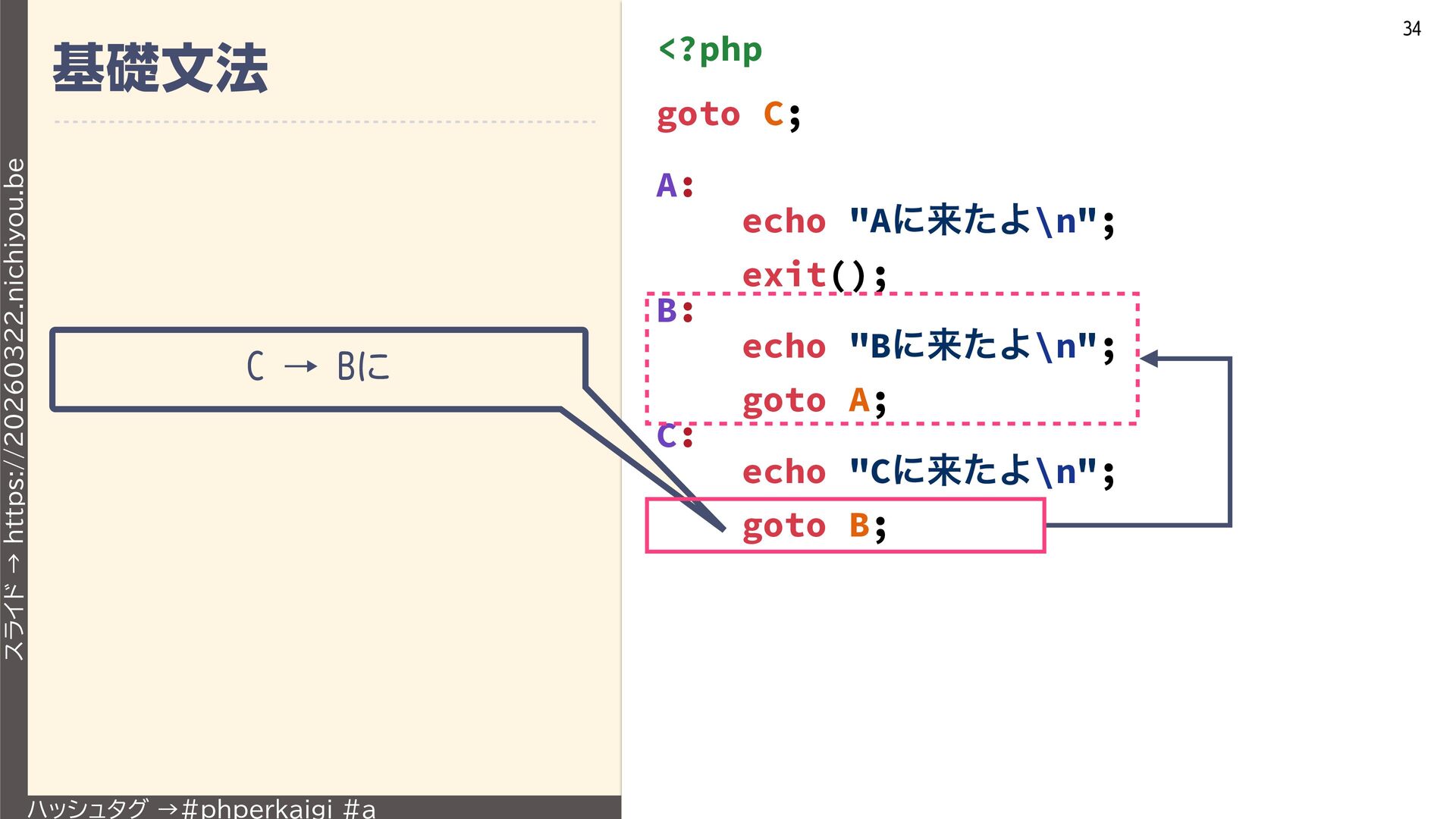Click the 'goto C;' code line
Screen dimensions: 1456x819
pyautogui.click(x=728, y=115)
